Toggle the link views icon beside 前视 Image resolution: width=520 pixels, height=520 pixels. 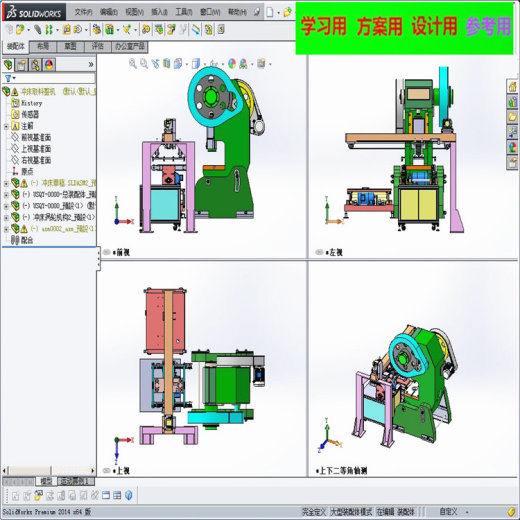click(107, 252)
